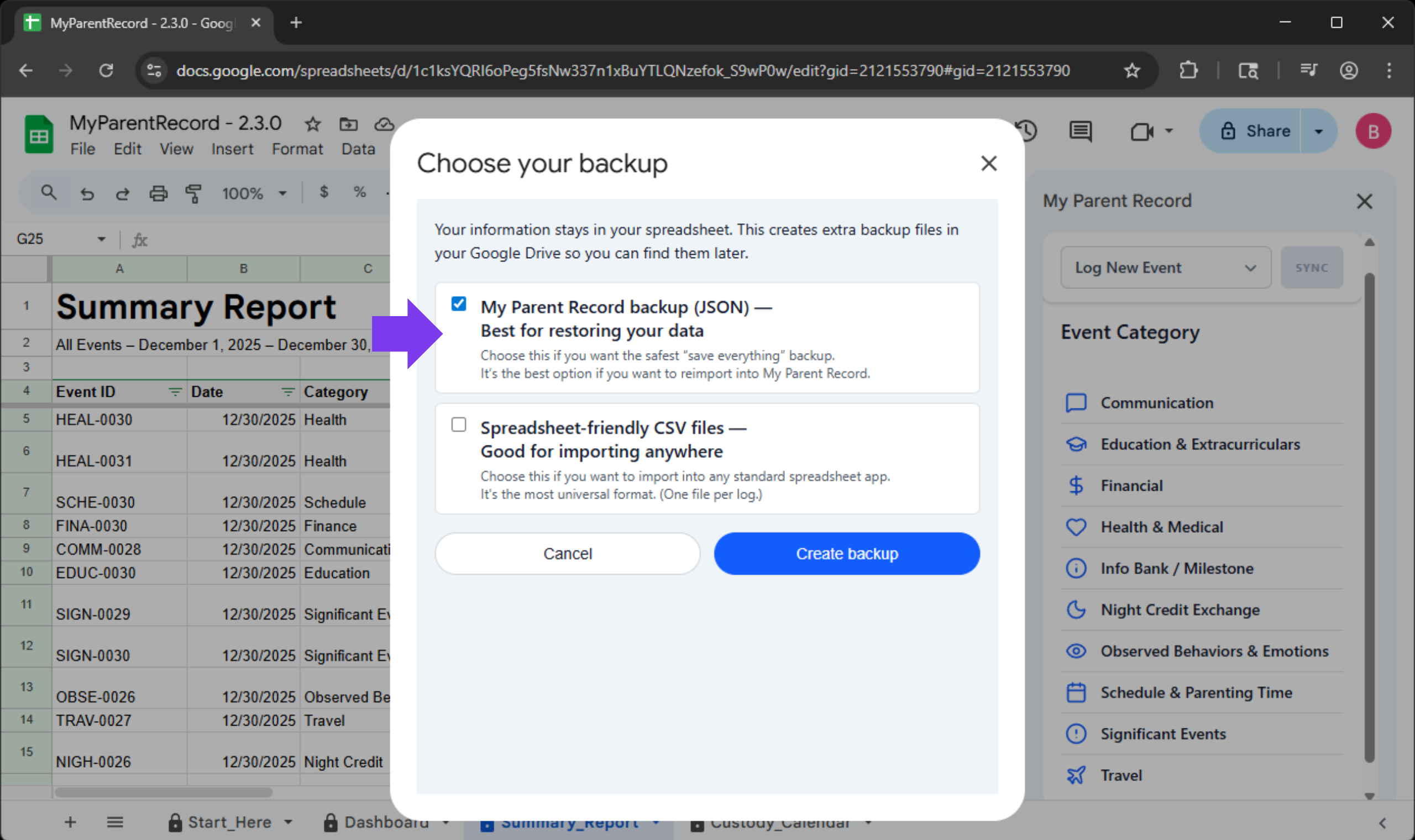Open the browser extensions icon
This screenshot has width=1415, height=840.
tap(1188, 70)
